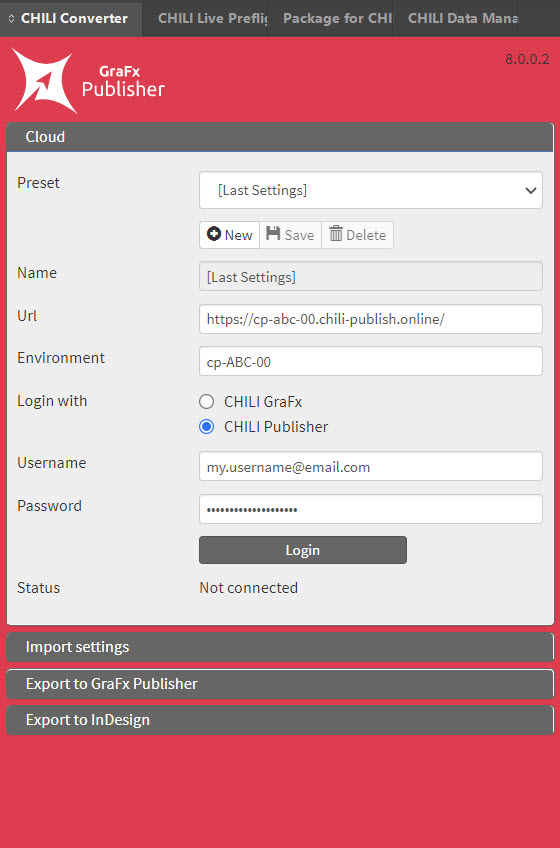Expand the Import settings section
560x848 pixels.
pyautogui.click(x=280, y=647)
